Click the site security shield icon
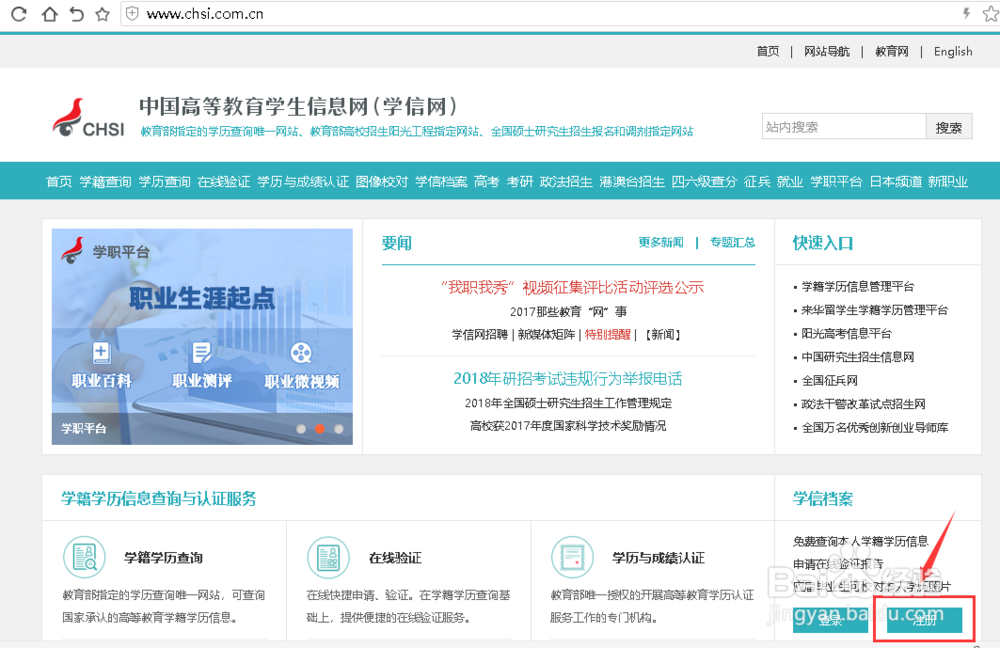Image resolution: width=1000 pixels, height=648 pixels. point(132,13)
